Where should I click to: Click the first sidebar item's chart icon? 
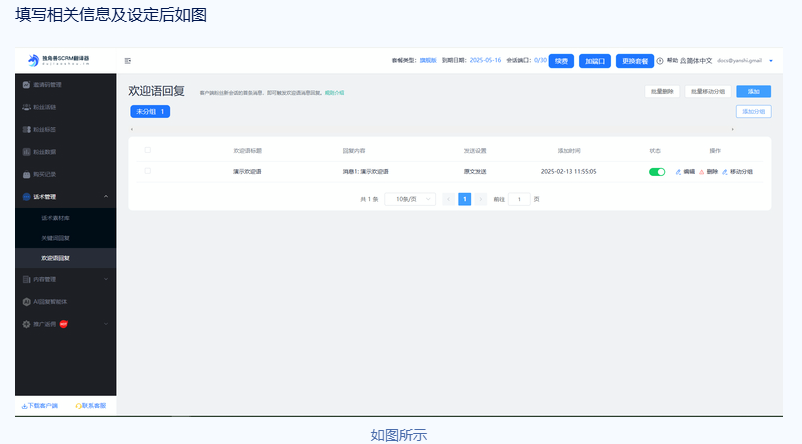pos(27,84)
